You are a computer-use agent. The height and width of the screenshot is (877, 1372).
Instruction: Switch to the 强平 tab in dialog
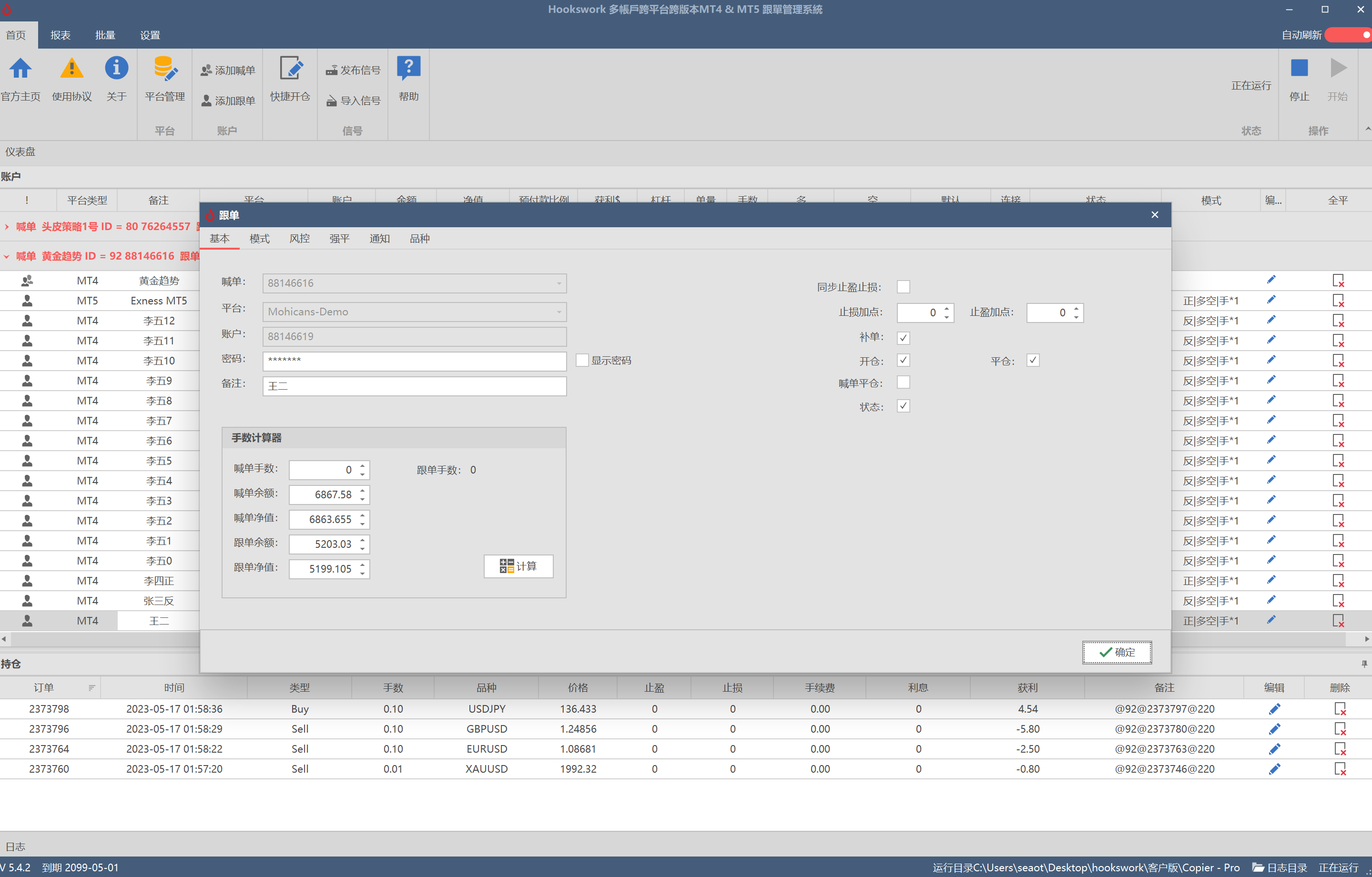pos(339,239)
